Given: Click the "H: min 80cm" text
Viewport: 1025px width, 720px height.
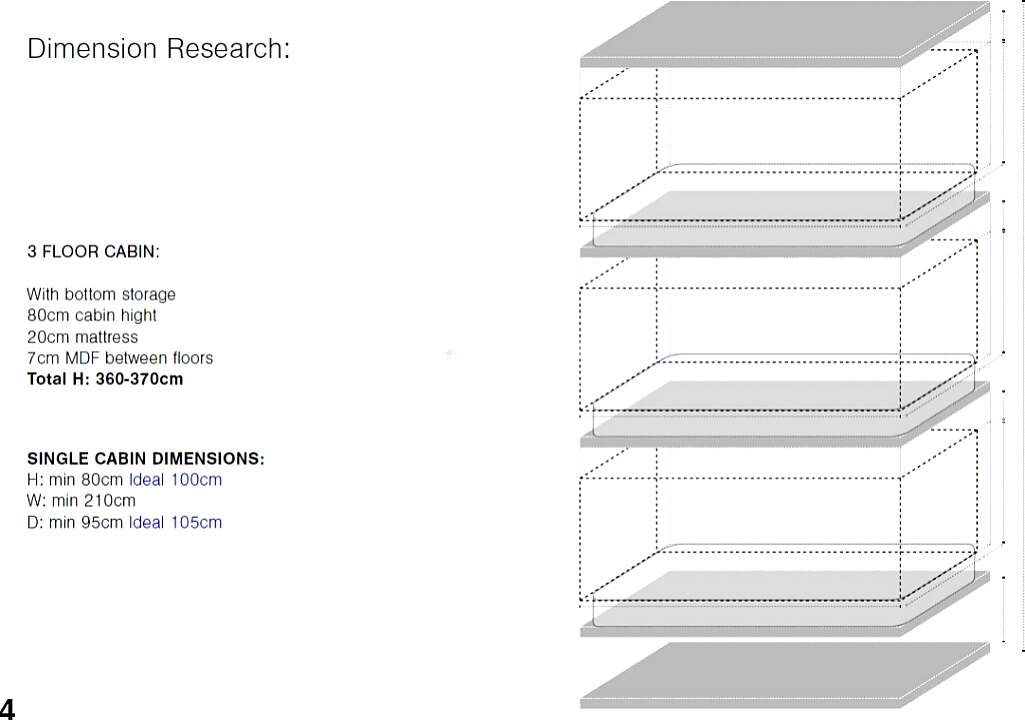Looking at the screenshot, I should click(75, 480).
